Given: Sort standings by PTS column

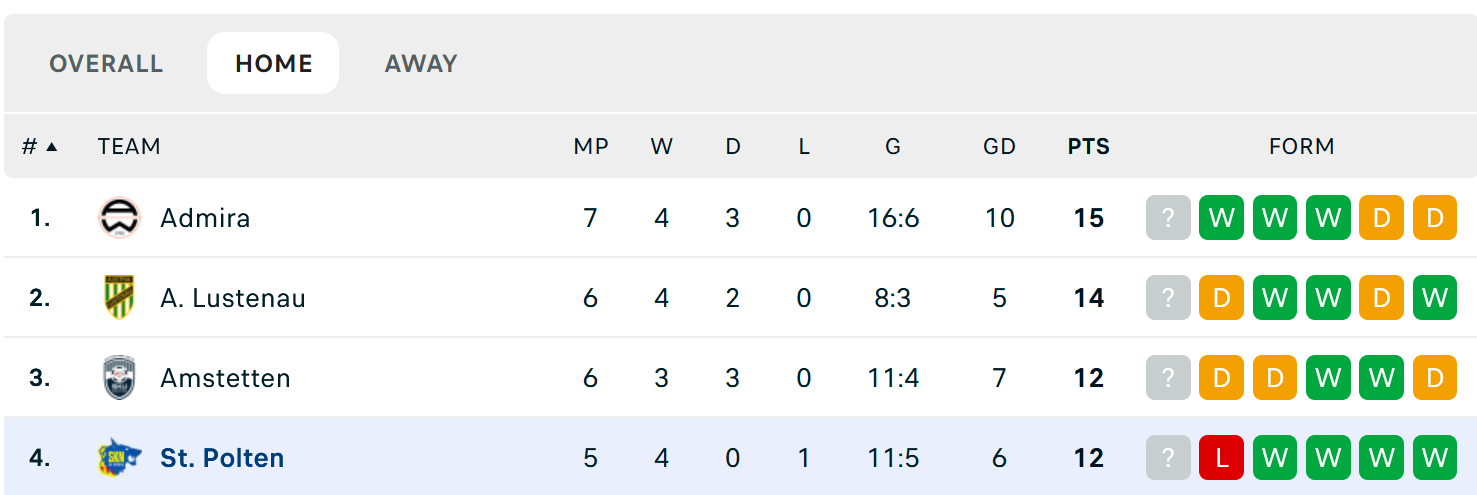Looking at the screenshot, I should [1088, 147].
